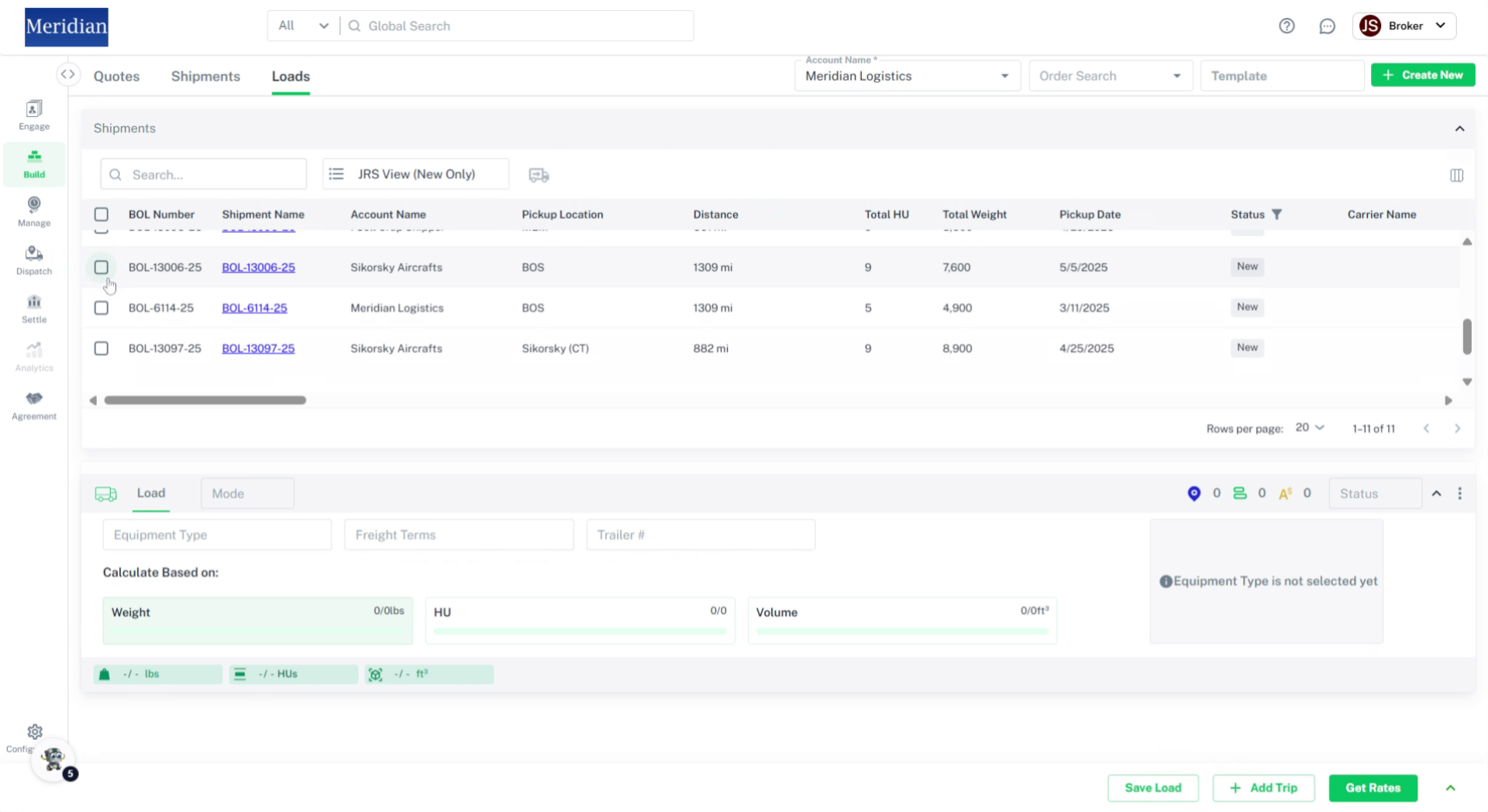Click the truck icon beside JRS View
The height and width of the screenshot is (812, 1488).
(x=539, y=175)
